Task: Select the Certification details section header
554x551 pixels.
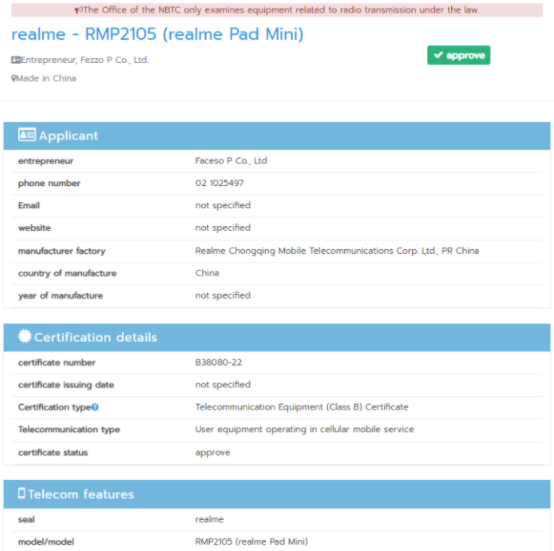Action: [277, 338]
